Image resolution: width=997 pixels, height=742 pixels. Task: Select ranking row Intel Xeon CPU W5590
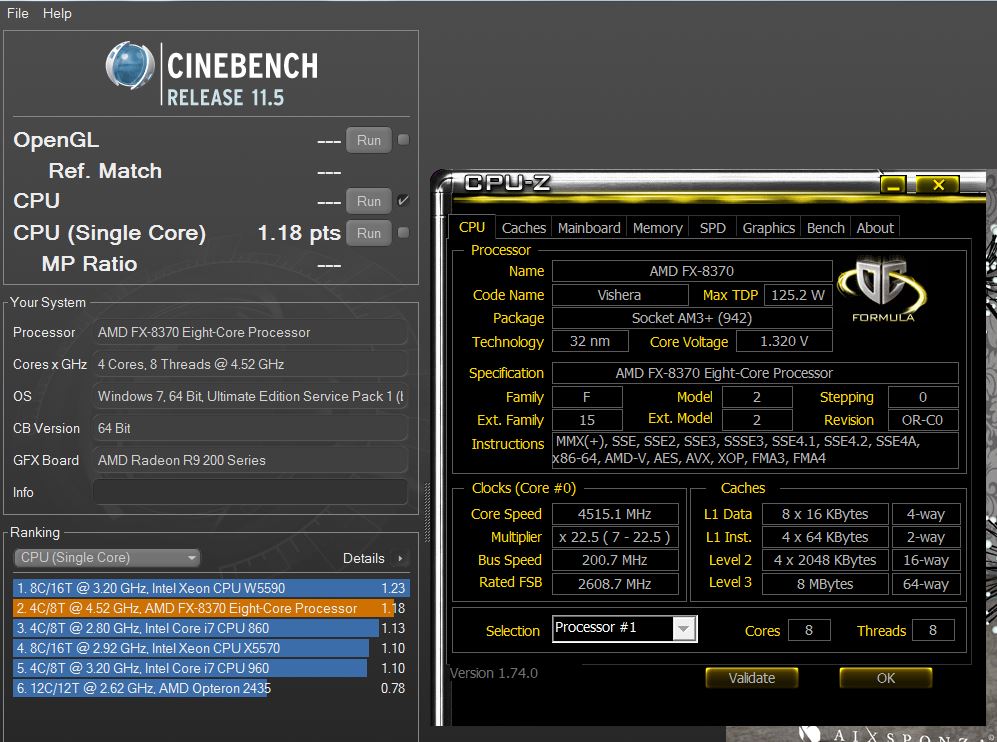tap(210, 588)
